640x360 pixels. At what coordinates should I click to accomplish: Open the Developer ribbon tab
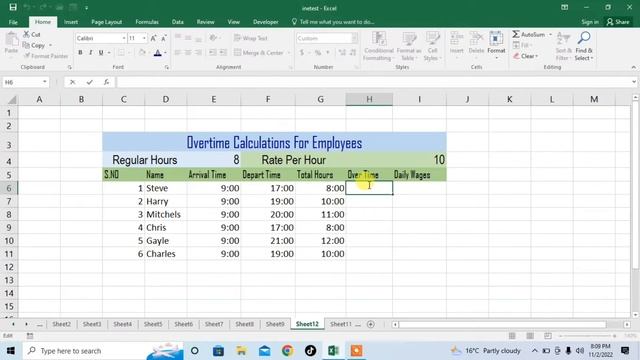[x=265, y=22]
